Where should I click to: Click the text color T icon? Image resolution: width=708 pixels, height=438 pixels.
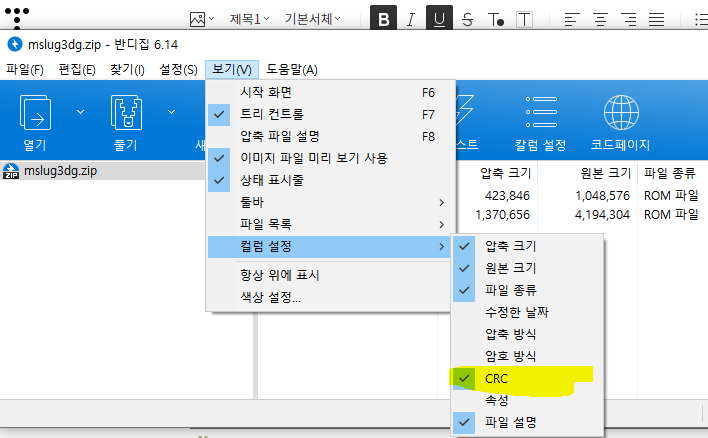pos(496,19)
